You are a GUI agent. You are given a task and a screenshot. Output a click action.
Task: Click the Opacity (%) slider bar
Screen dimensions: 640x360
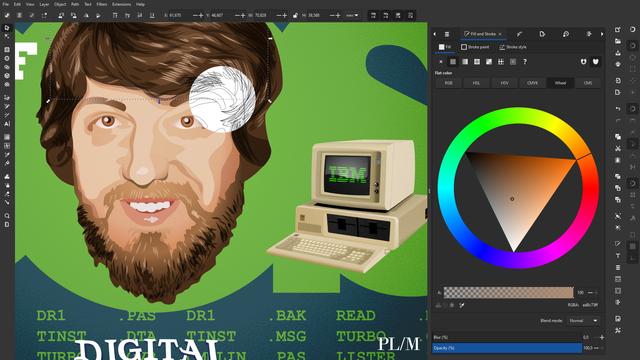pos(507,348)
